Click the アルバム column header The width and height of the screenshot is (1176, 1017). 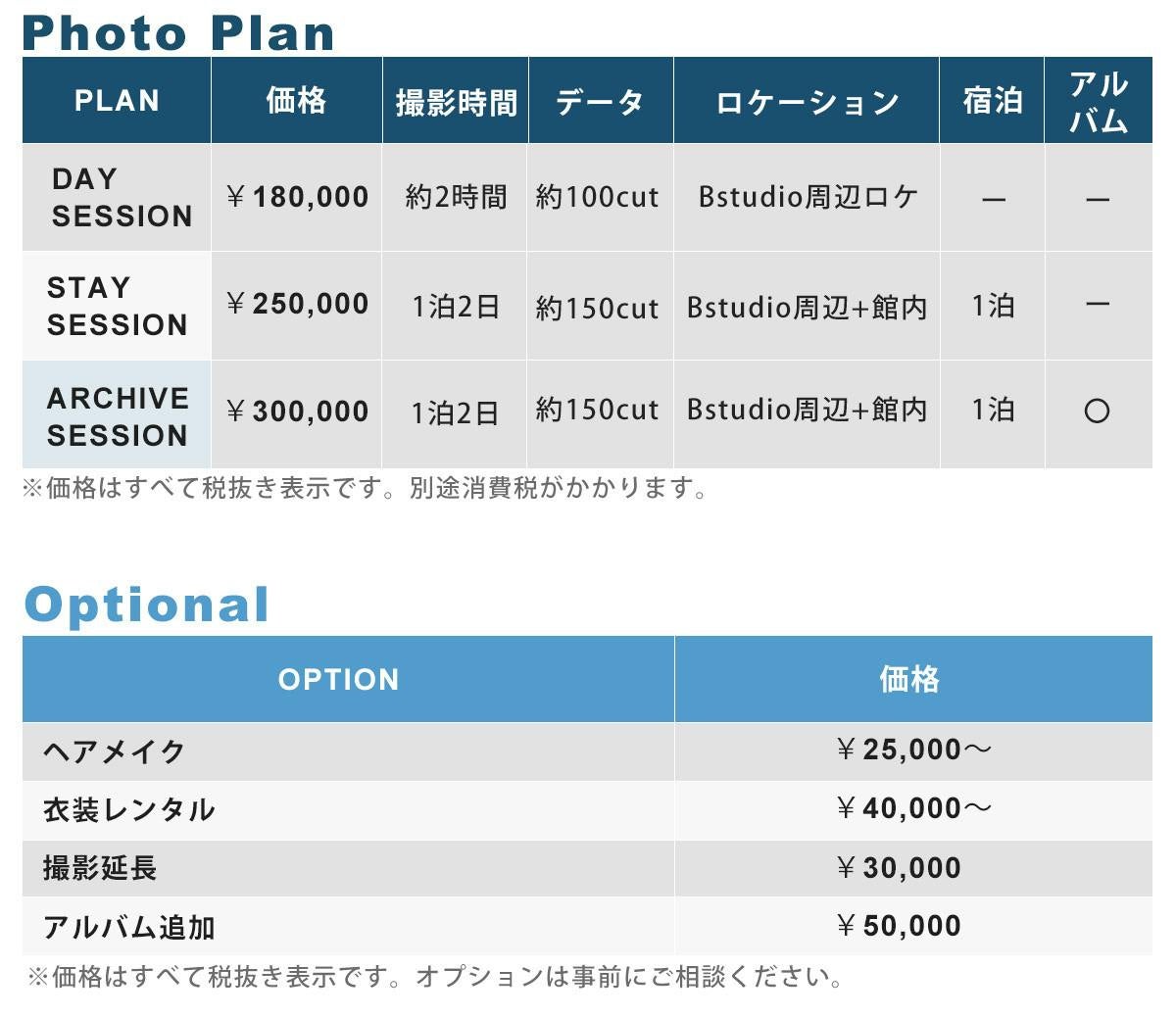[1098, 101]
